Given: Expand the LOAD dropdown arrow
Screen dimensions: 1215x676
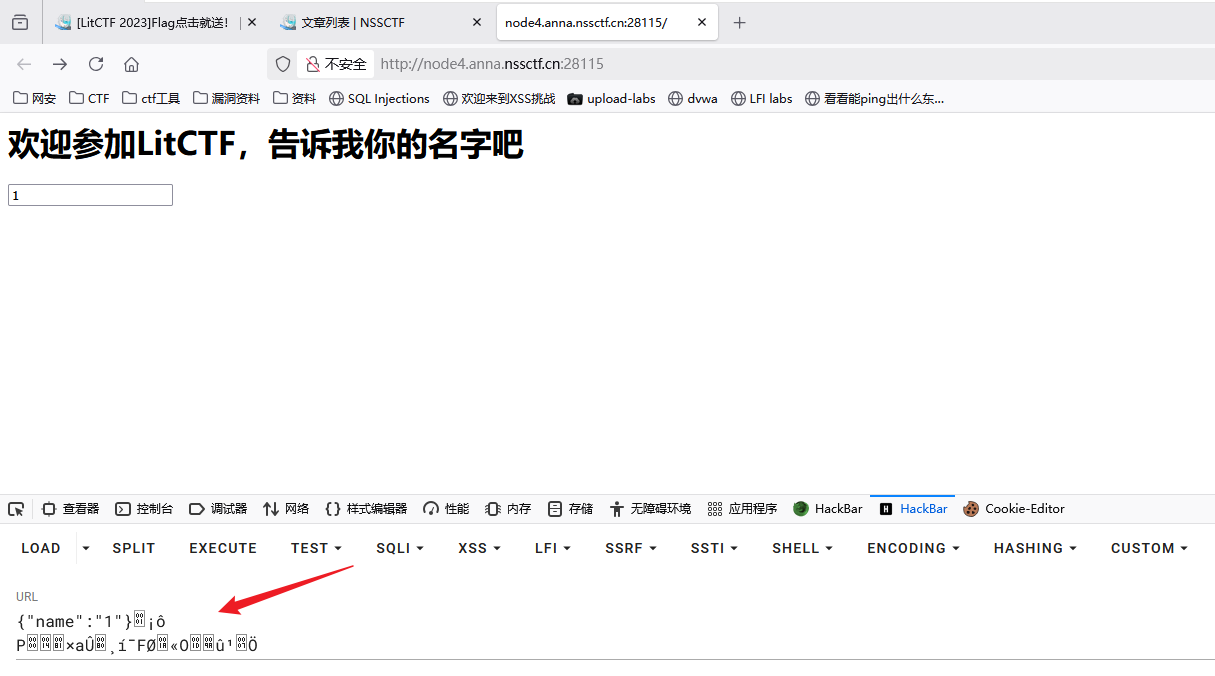Looking at the screenshot, I should pos(84,548).
